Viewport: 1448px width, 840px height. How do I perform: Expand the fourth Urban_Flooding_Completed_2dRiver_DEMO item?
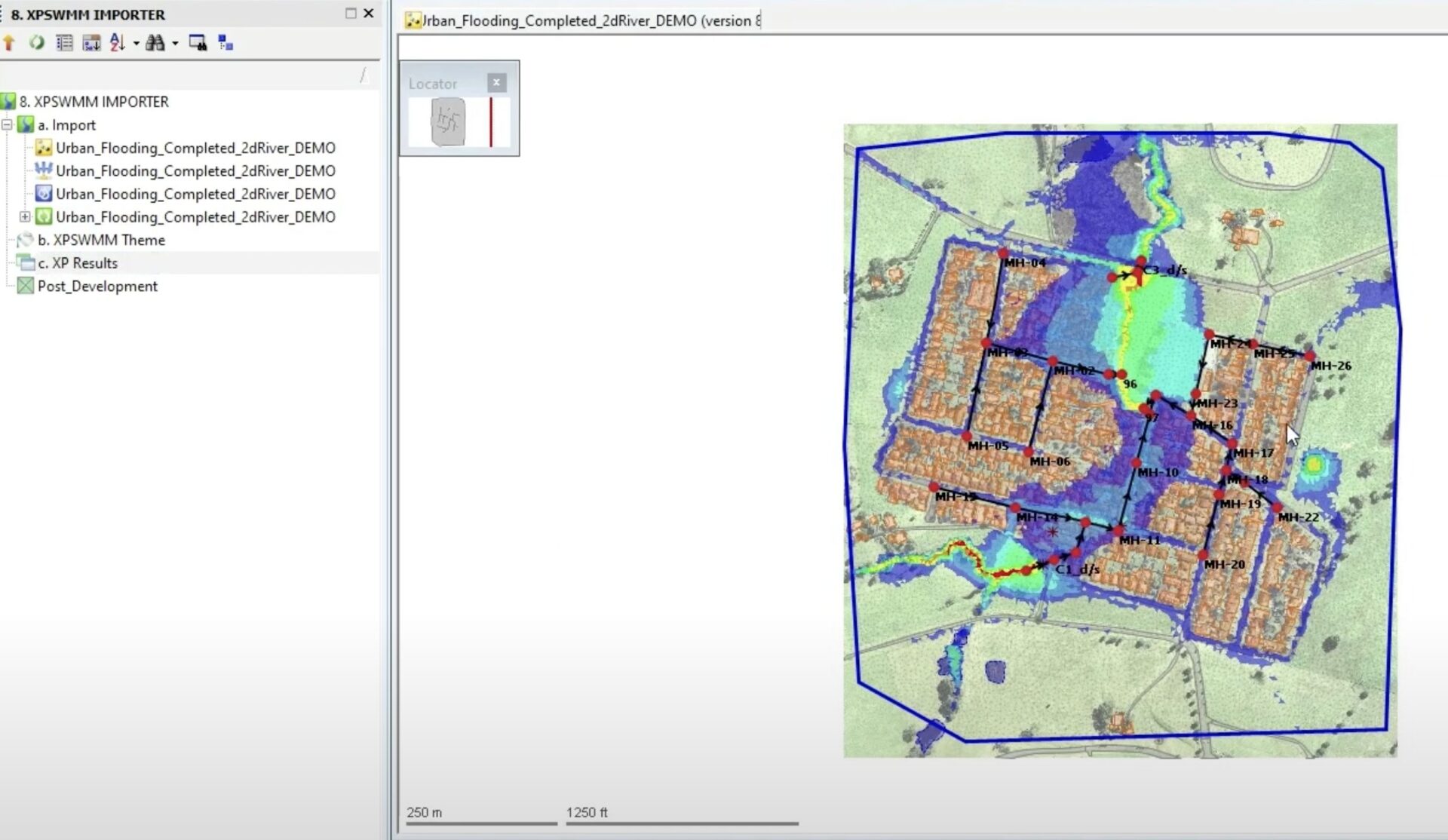click(25, 217)
